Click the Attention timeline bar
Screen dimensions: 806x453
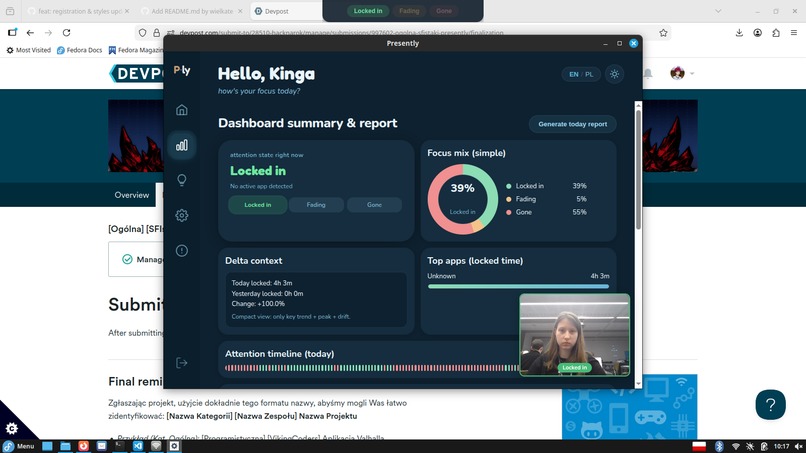tap(372, 368)
